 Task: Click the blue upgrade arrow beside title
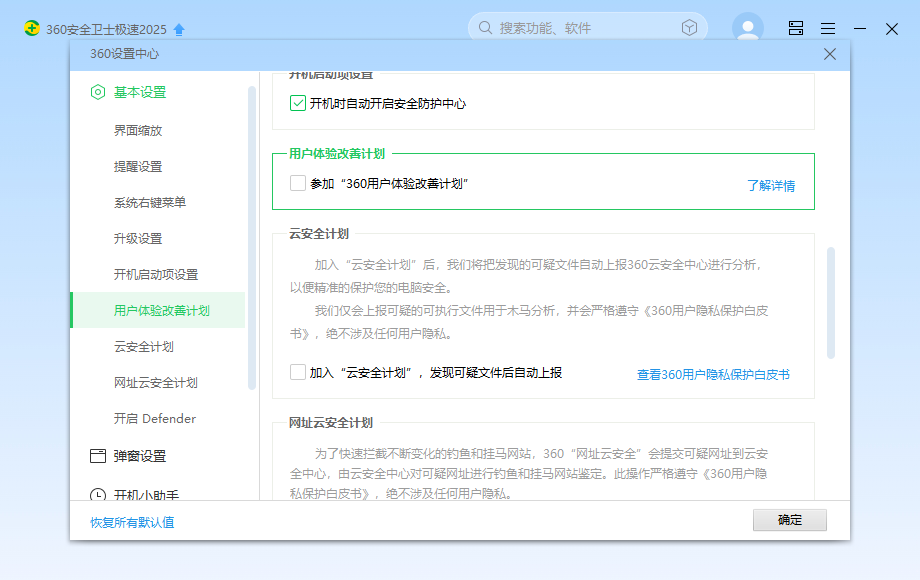pyautogui.click(x=179, y=29)
